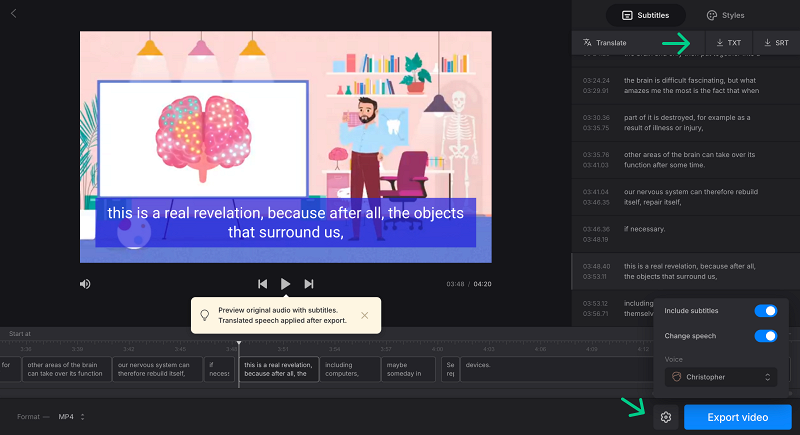
Task: Close the preview audio tip popup
Action: 364,315
